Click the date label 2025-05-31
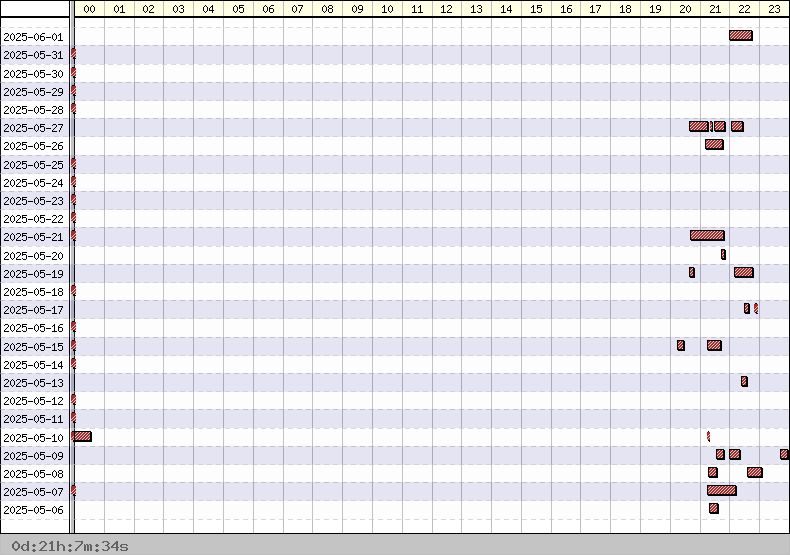Viewport: 790px width, 555px height. (33, 55)
